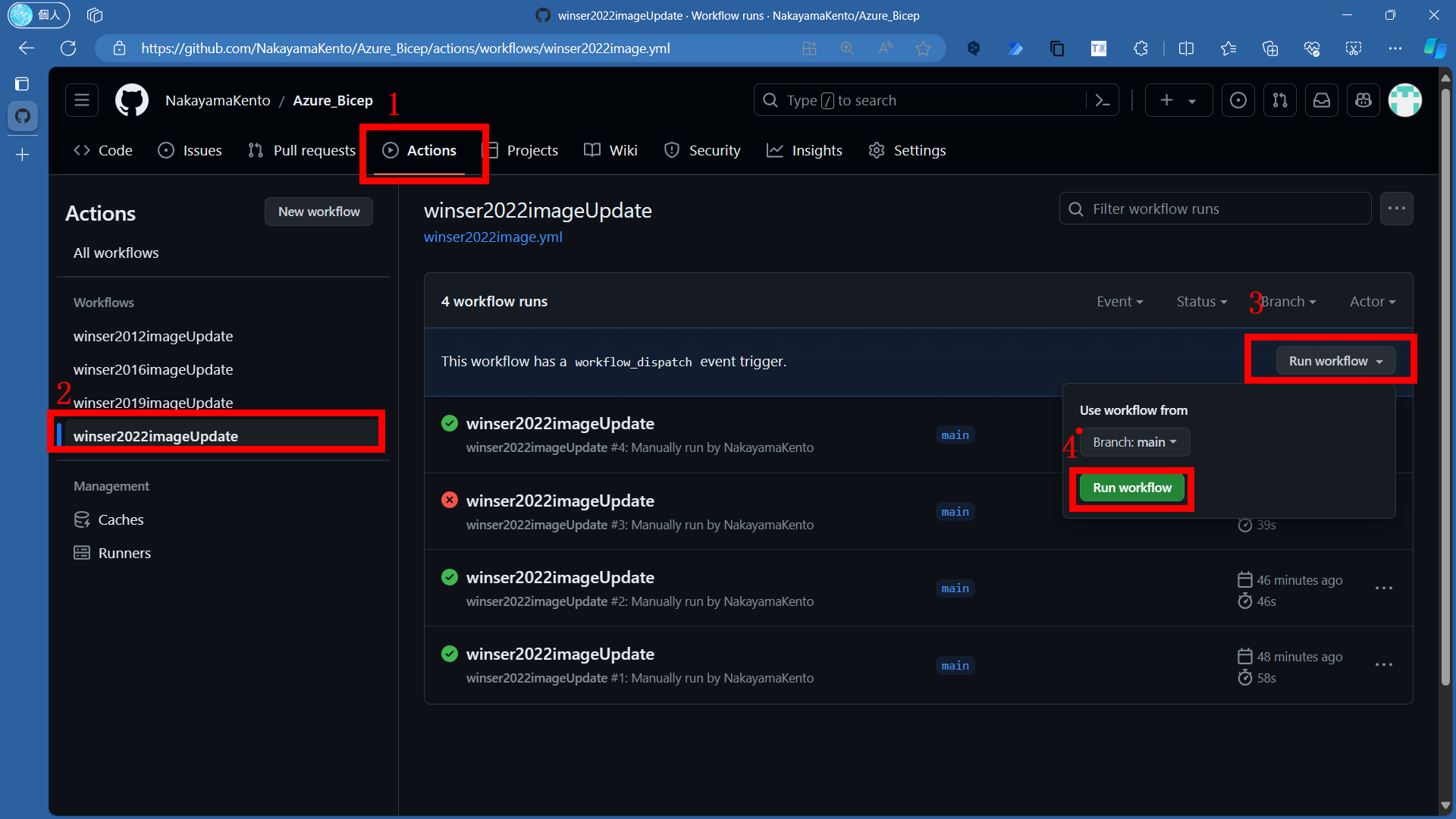This screenshot has height=819, width=1456.
Task: Expand the Status filter dropdown
Action: [1201, 302]
